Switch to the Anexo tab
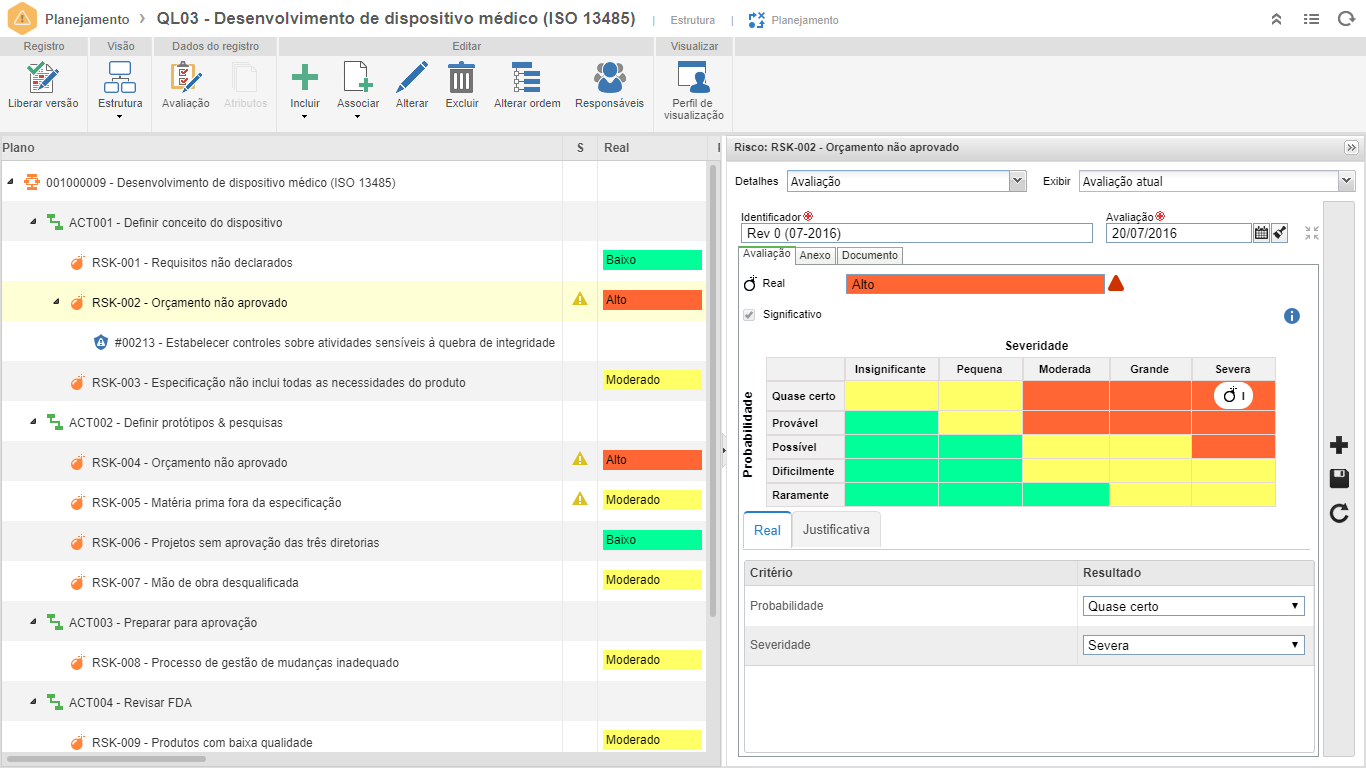 click(815, 255)
